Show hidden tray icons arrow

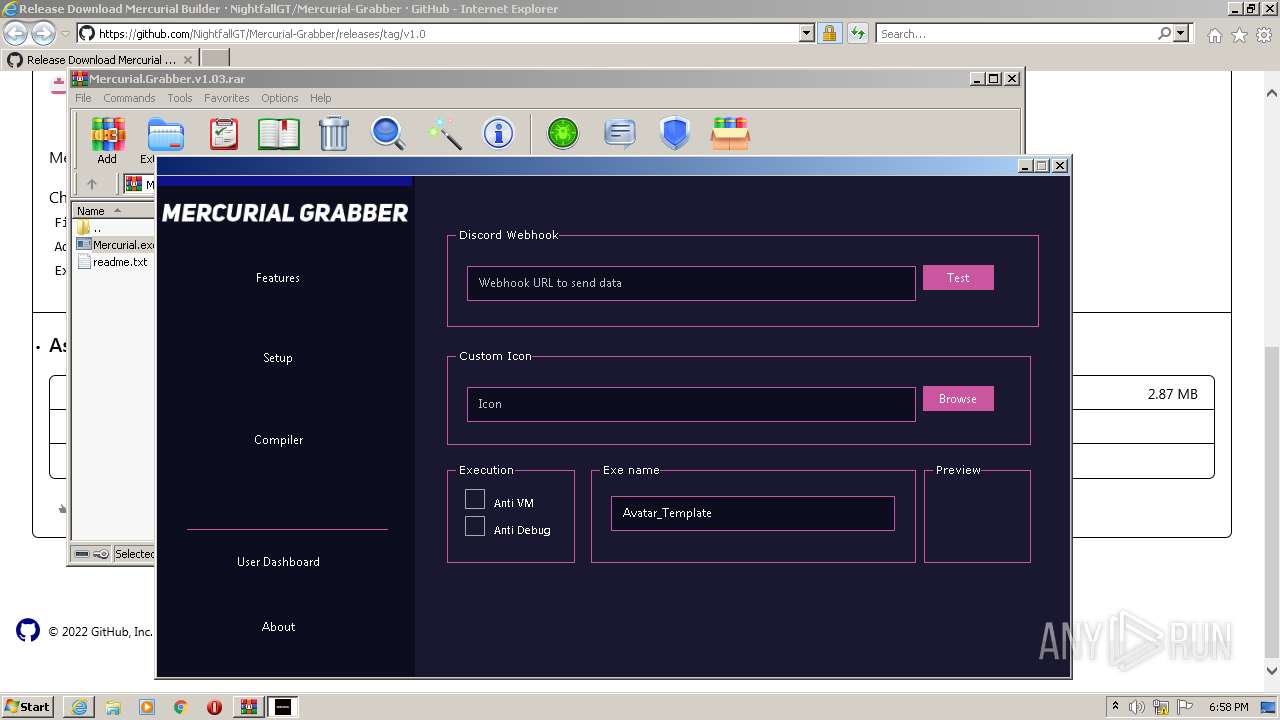(1115, 706)
